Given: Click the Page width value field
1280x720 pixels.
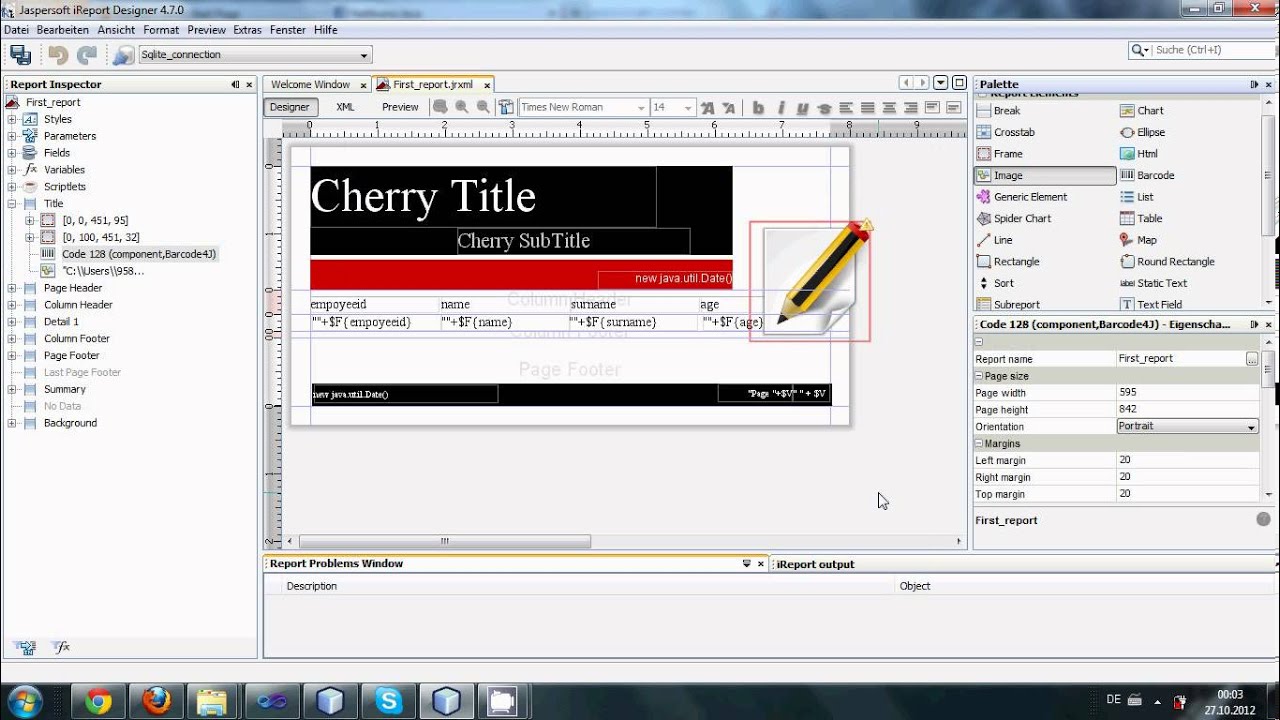Looking at the screenshot, I should 1187,393.
